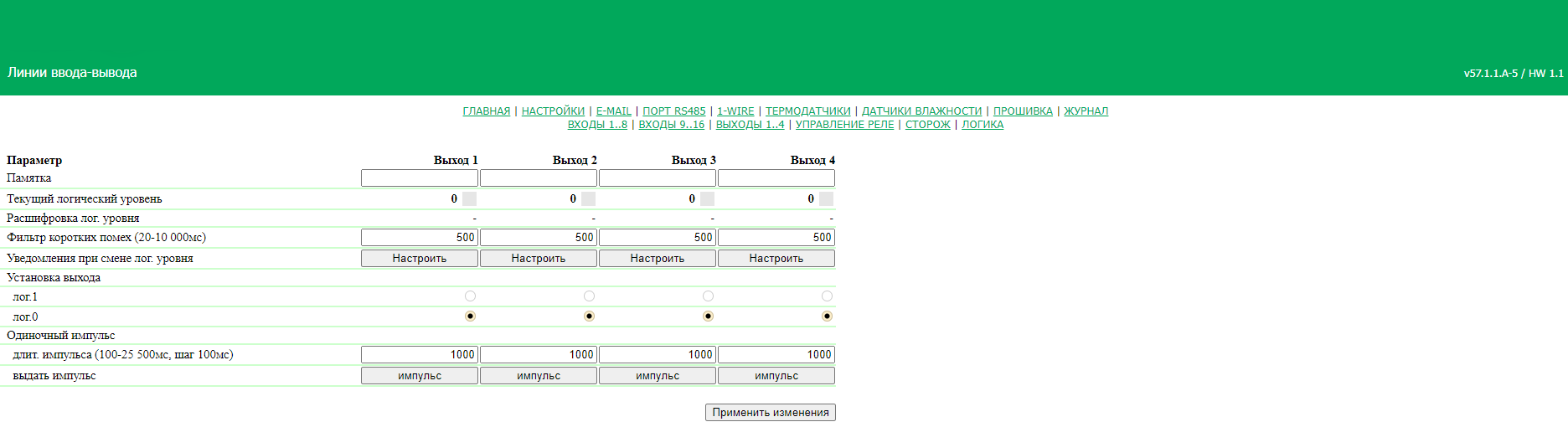Screen dimensions: 1568x422
Task: Select лог.1 radio for Выход 3
Action: (708, 296)
